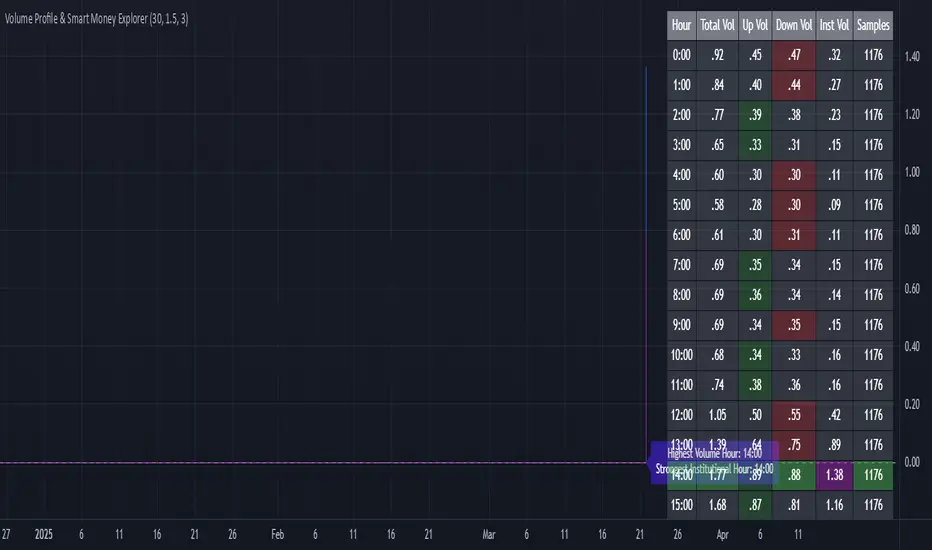The image size is (932, 550).
Task: Select the 10:00 hour cell
Action: point(681,355)
